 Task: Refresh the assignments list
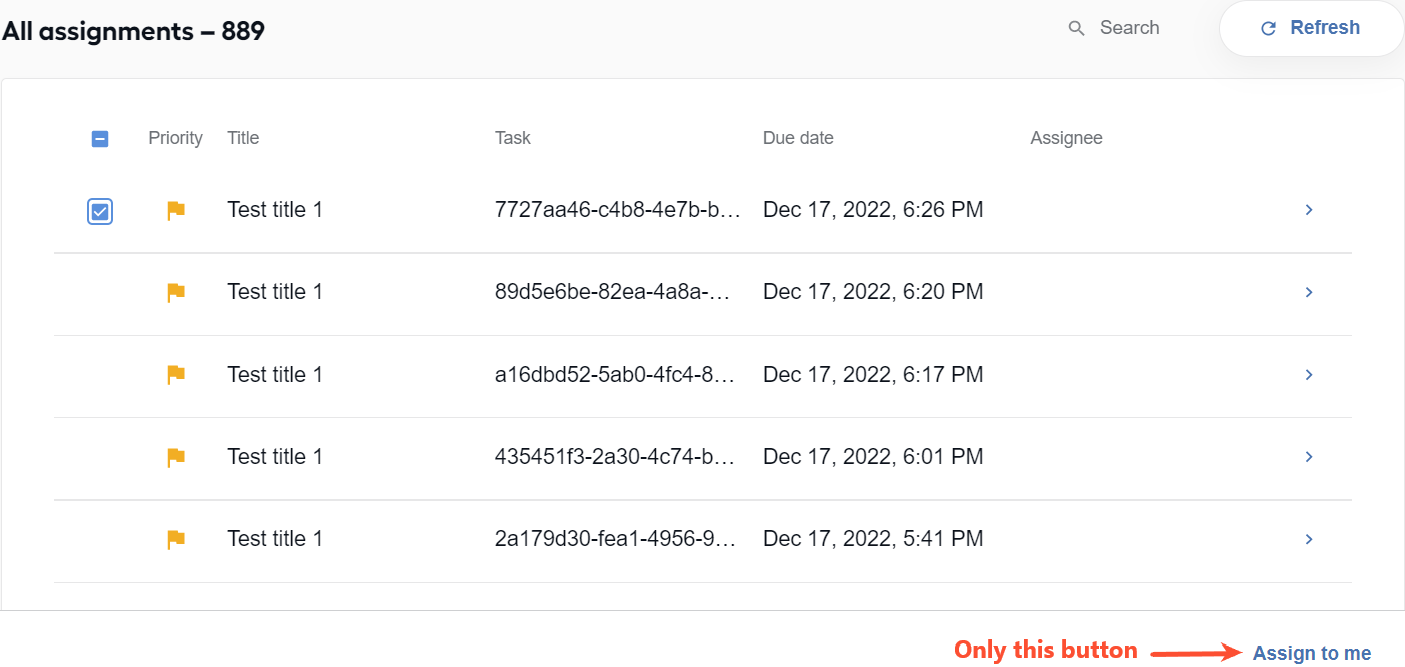click(1311, 28)
